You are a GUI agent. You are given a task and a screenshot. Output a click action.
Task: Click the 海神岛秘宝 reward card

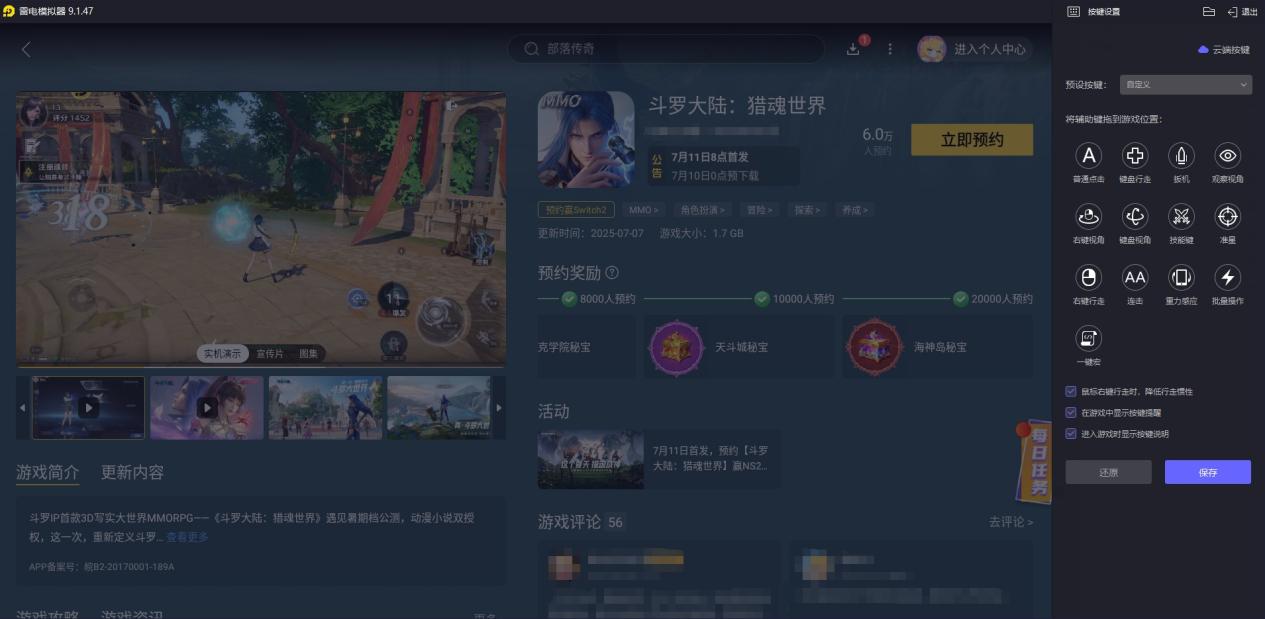point(937,347)
